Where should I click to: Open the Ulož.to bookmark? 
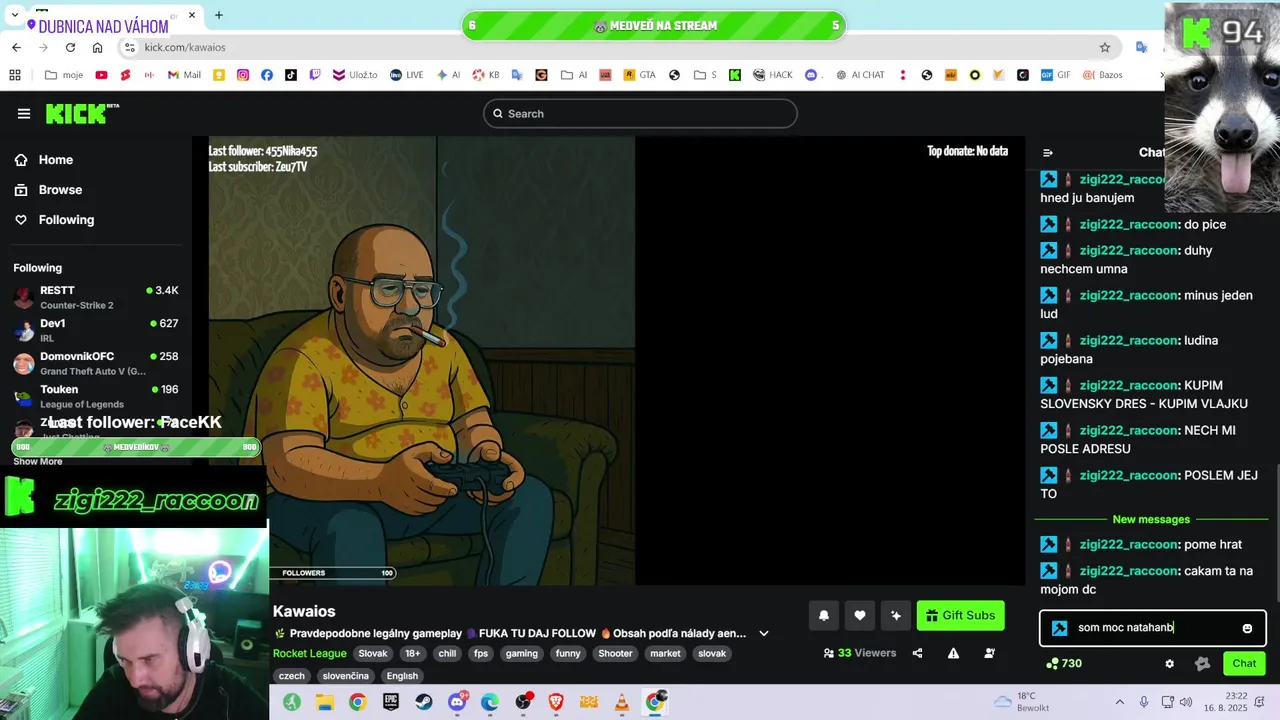355,75
